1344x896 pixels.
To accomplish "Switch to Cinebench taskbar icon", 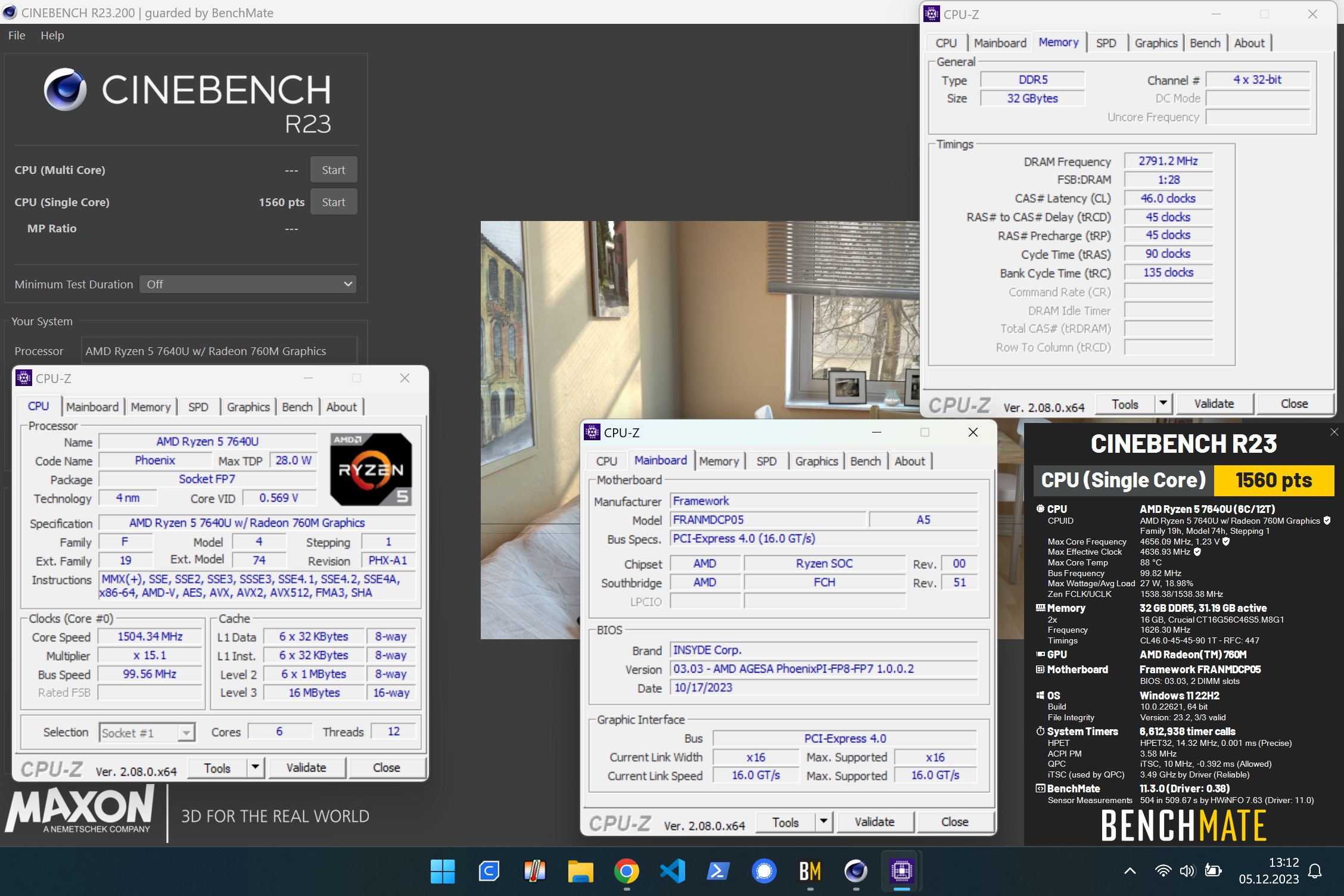I will pos(856,871).
